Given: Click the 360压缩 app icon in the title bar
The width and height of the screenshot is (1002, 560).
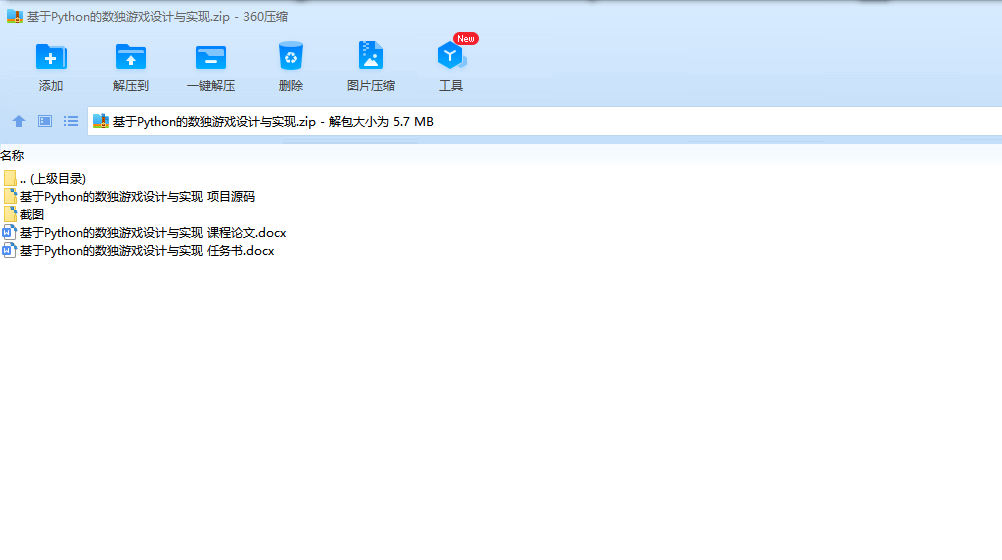Looking at the screenshot, I should click(x=15, y=17).
